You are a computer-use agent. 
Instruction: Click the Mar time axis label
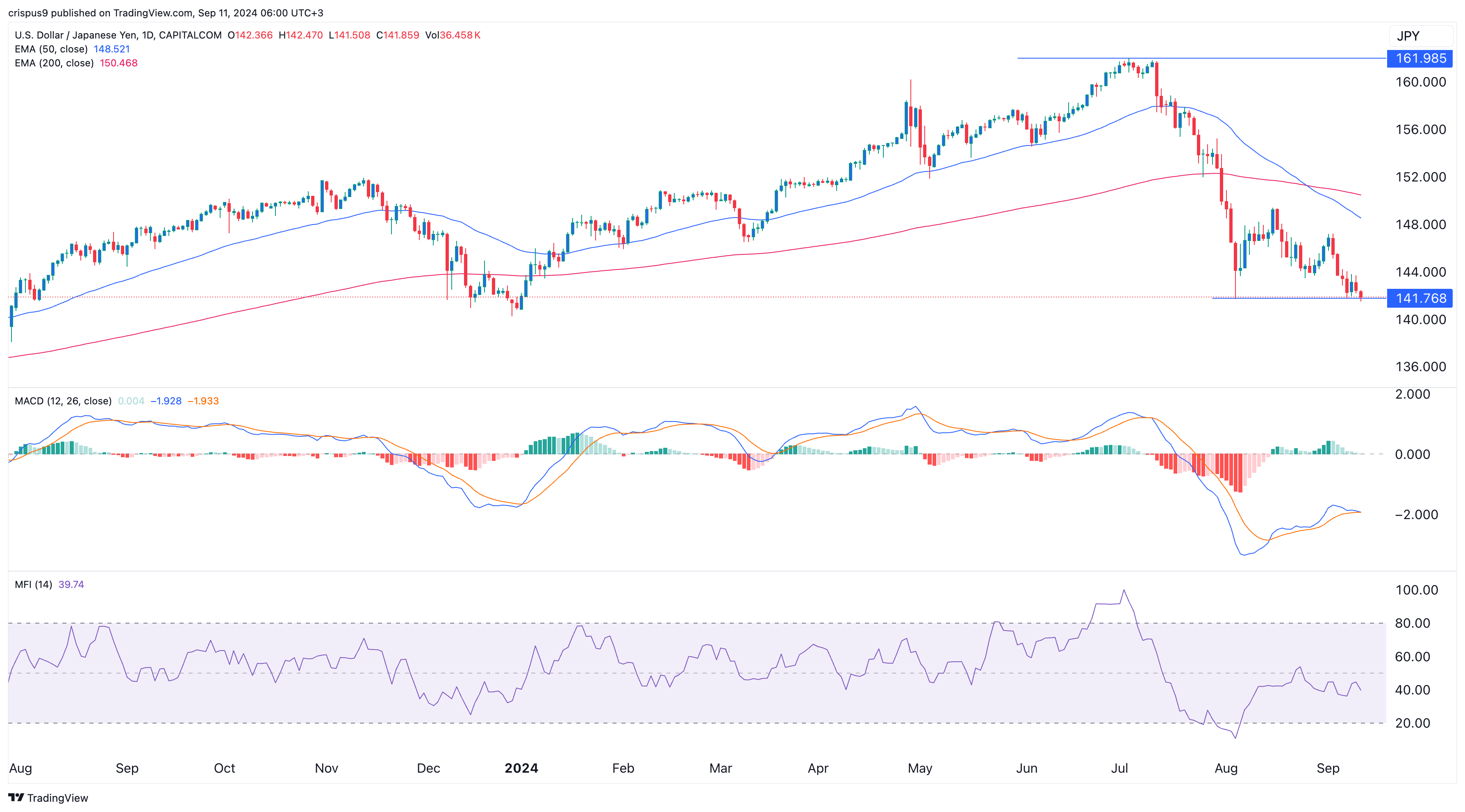[x=721, y=768]
